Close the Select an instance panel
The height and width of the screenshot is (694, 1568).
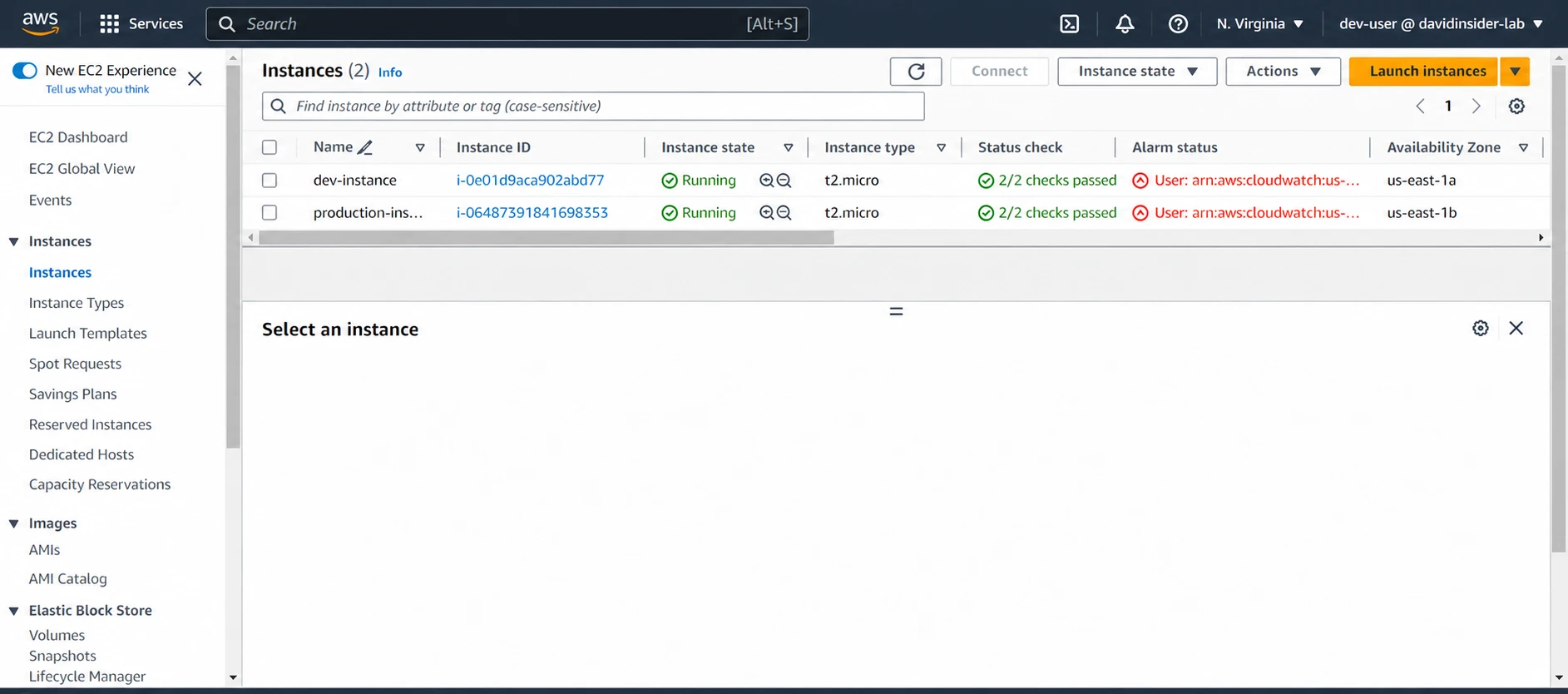click(x=1516, y=328)
